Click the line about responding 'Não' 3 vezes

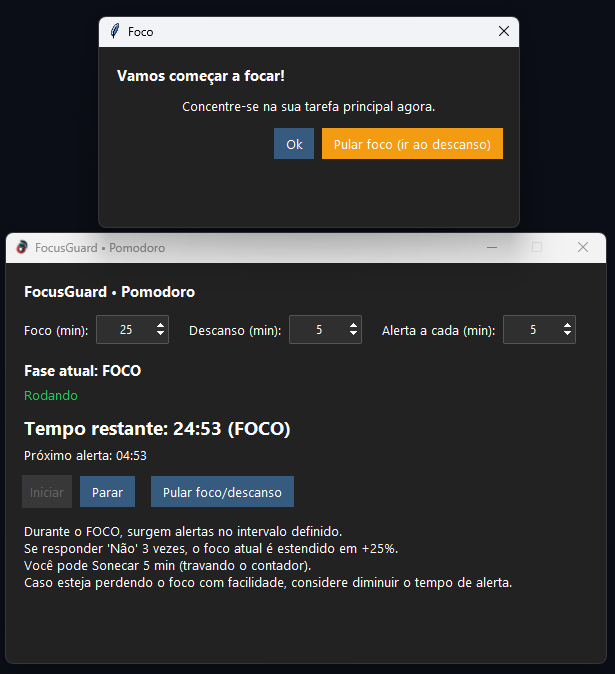[x=211, y=549]
